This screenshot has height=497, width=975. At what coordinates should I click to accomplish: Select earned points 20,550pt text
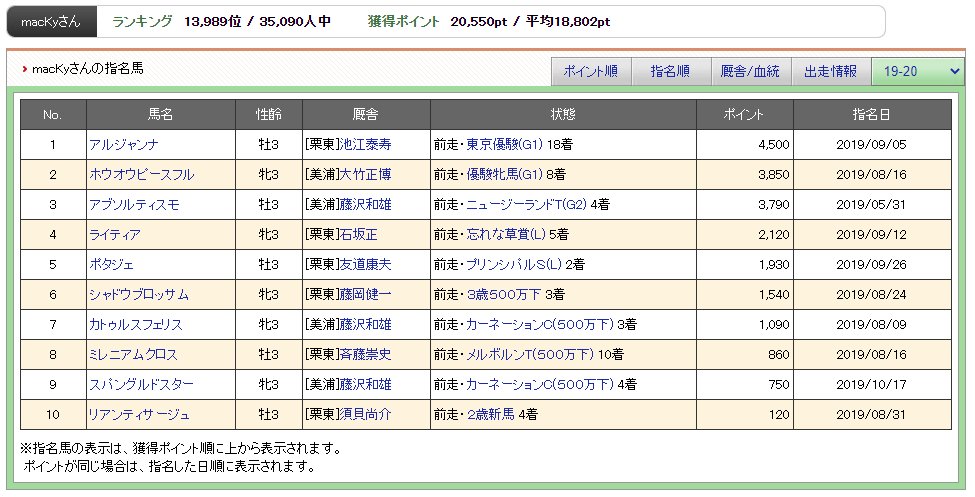tap(479, 22)
